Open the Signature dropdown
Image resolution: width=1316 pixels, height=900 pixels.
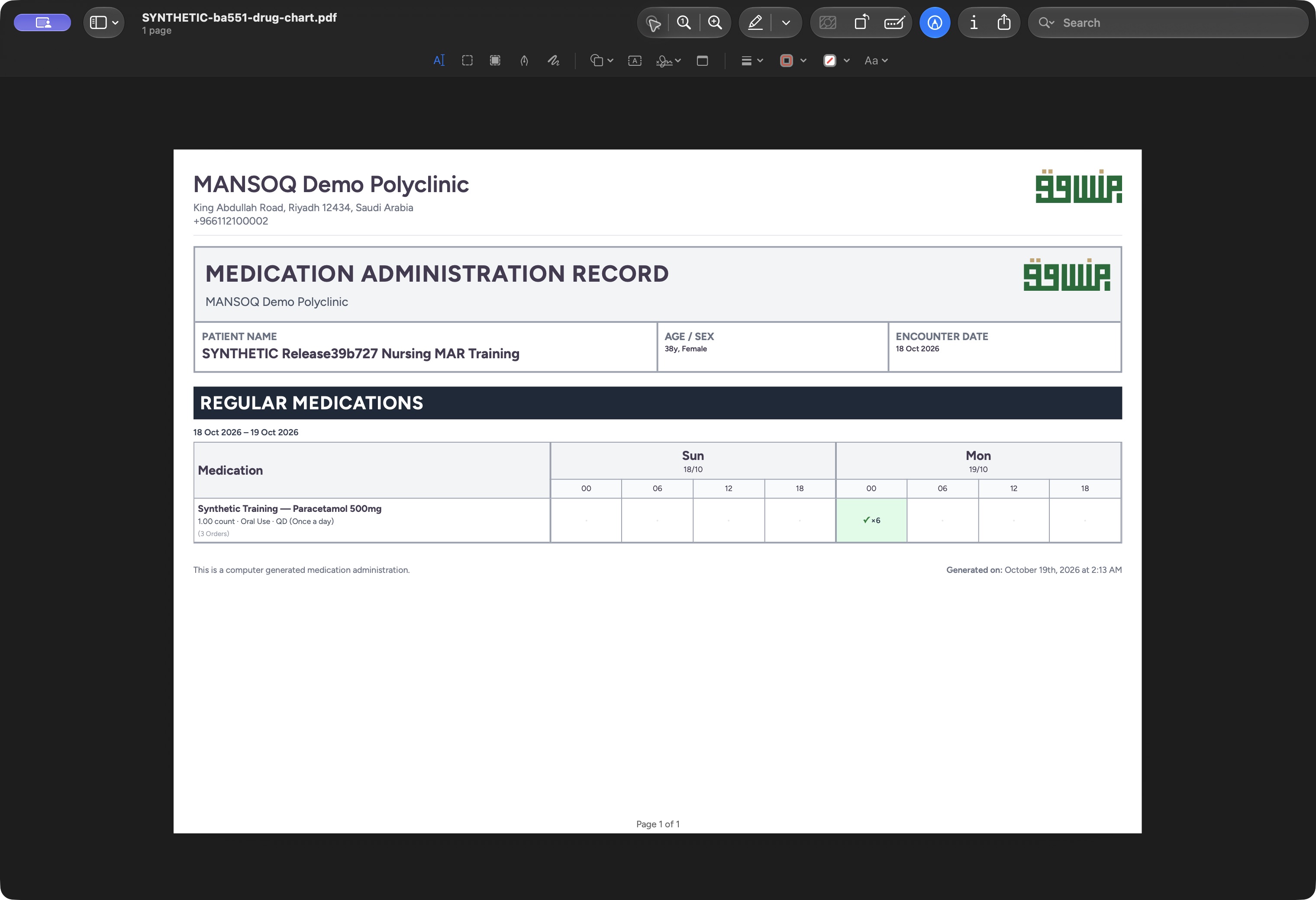(668, 61)
